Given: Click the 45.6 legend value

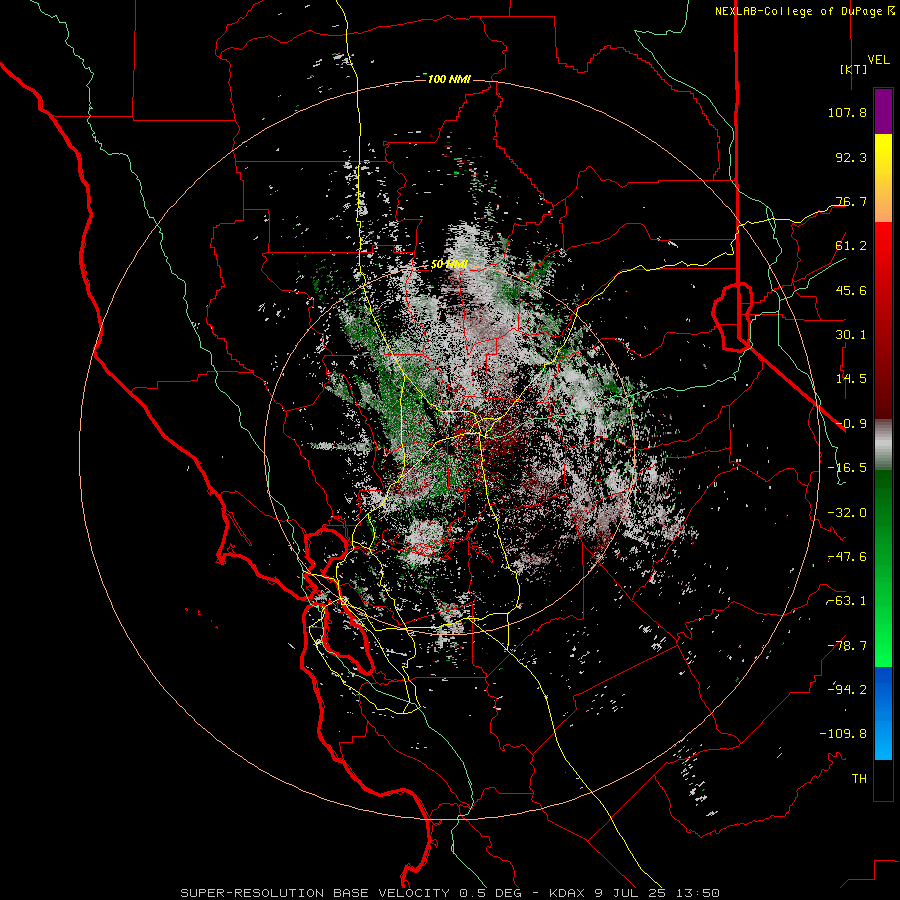Looking at the screenshot, I should click(x=851, y=290).
